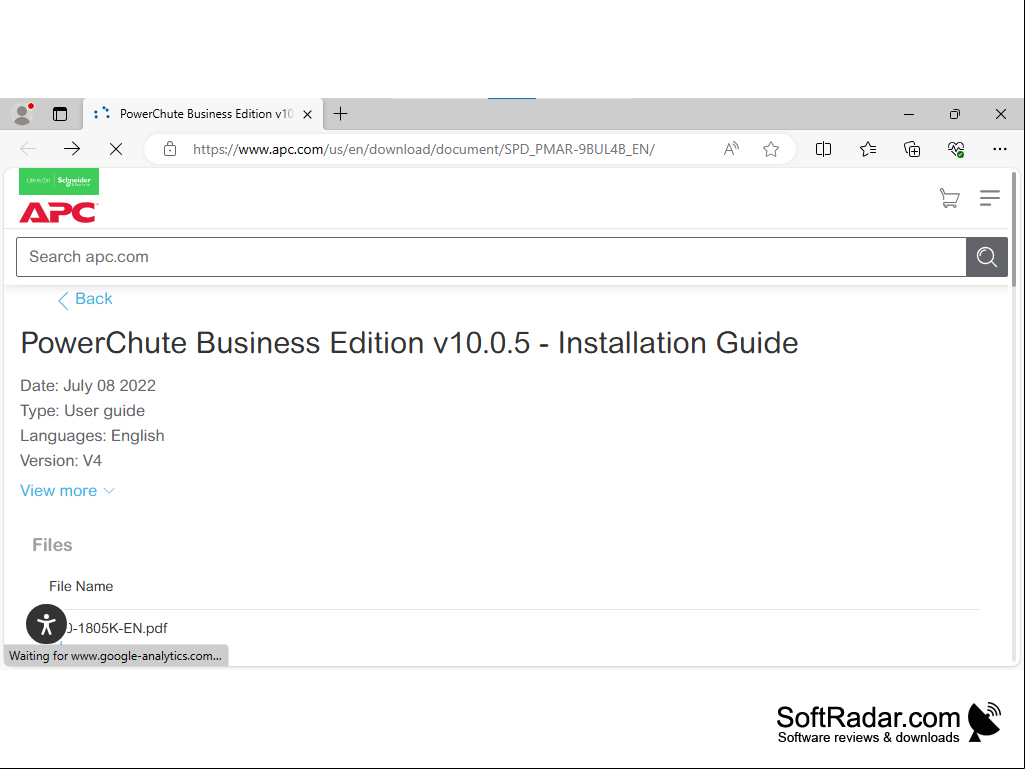Click the Search apc.com field
Image resolution: width=1025 pixels, height=769 pixels.
tap(491, 257)
